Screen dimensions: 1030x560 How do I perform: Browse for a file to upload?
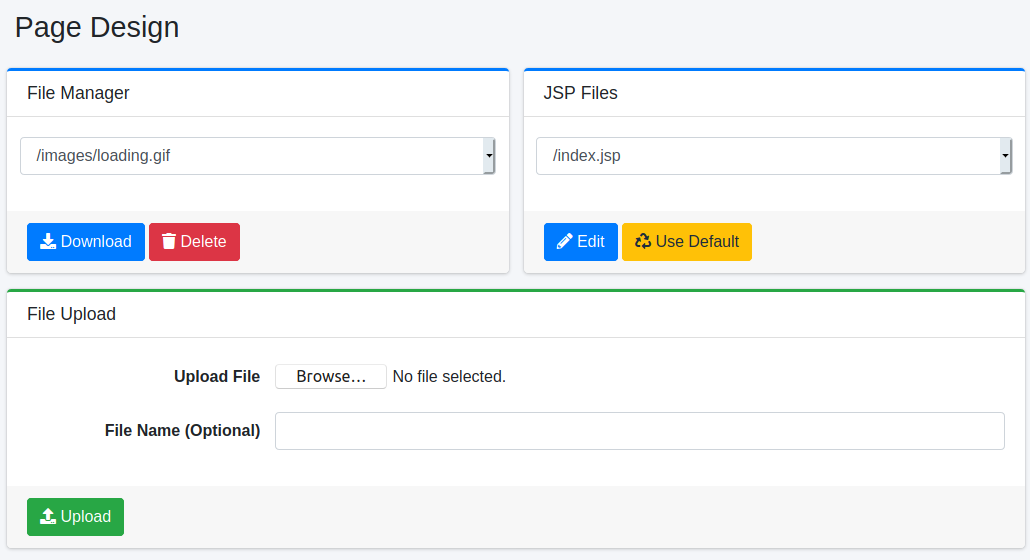pyautogui.click(x=330, y=377)
